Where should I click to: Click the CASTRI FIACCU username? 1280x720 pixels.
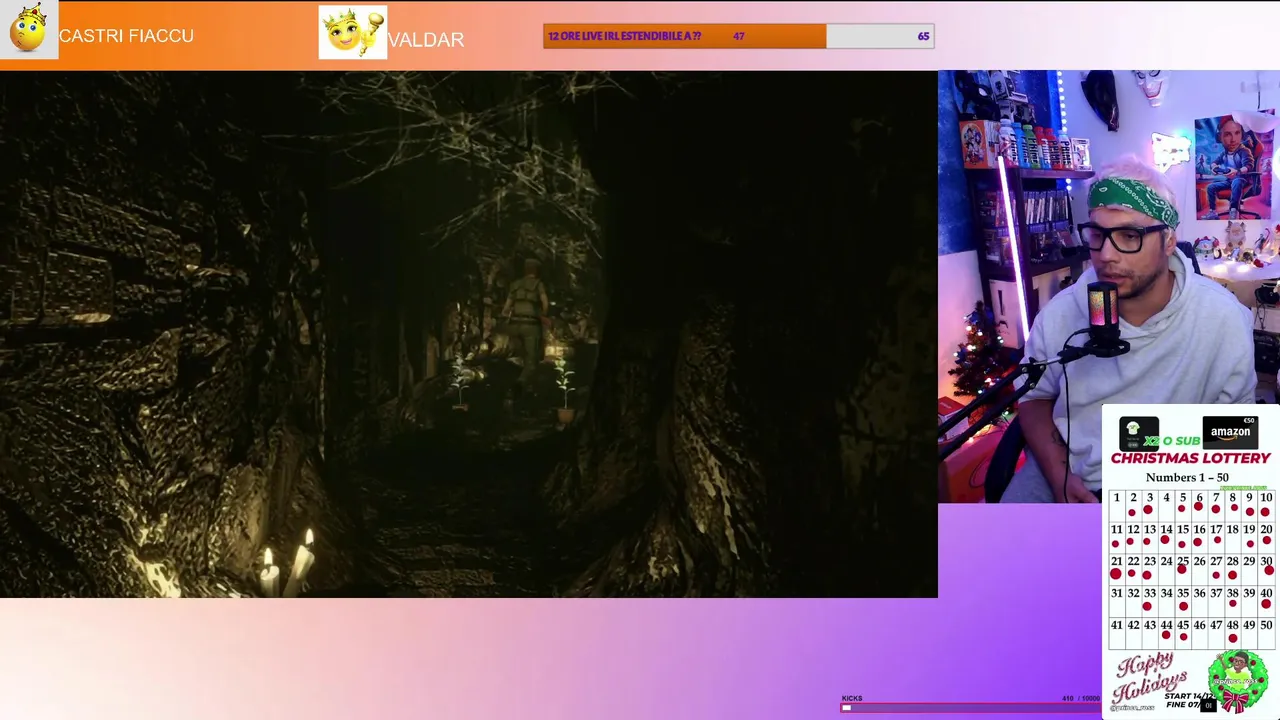click(x=126, y=36)
